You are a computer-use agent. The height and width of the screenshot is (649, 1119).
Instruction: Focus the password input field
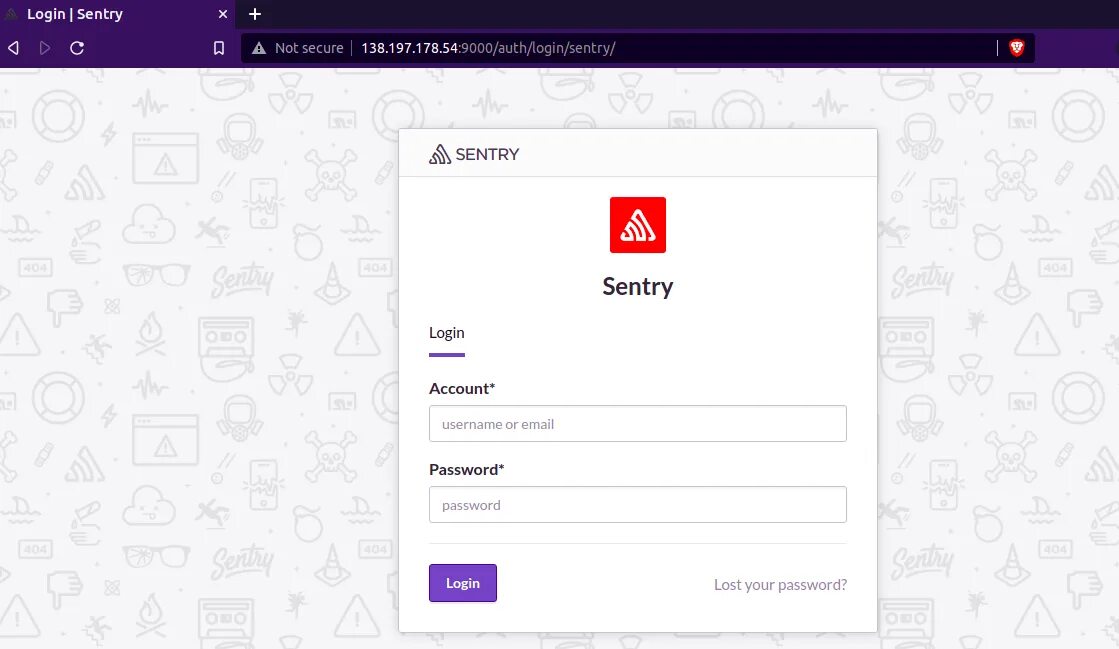[637, 505]
